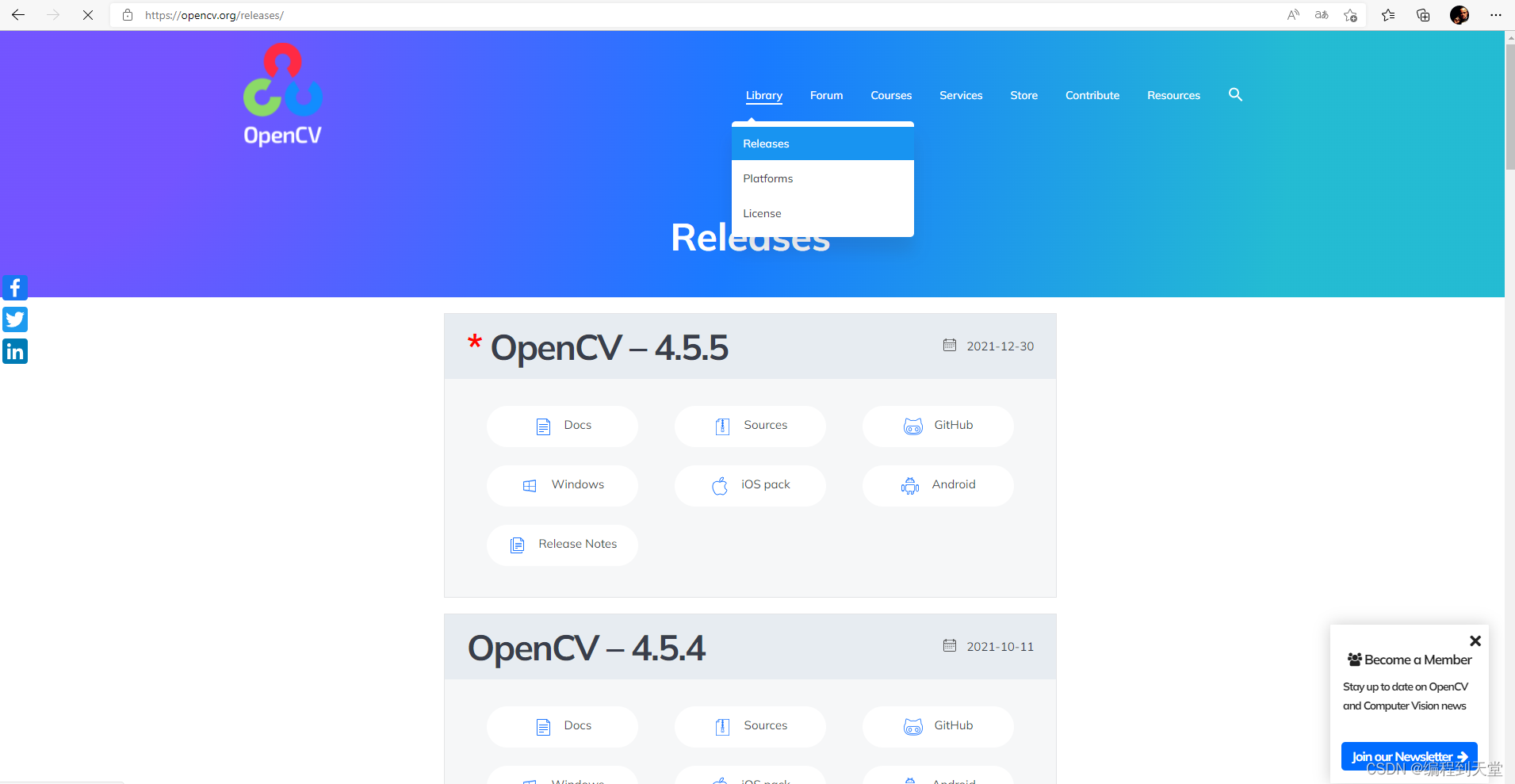Open the browser settings and more menu
This screenshot has width=1515, height=784.
click(x=1496, y=15)
